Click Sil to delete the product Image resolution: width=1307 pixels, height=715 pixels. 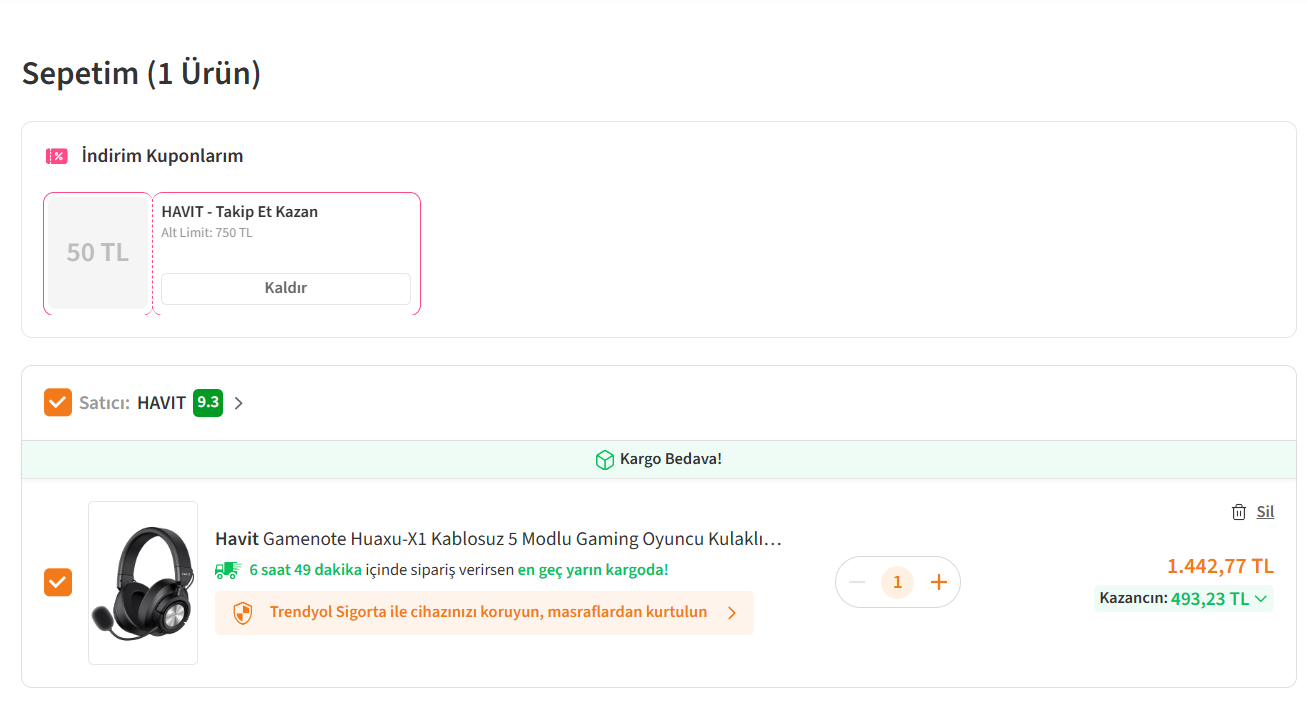[1265, 512]
